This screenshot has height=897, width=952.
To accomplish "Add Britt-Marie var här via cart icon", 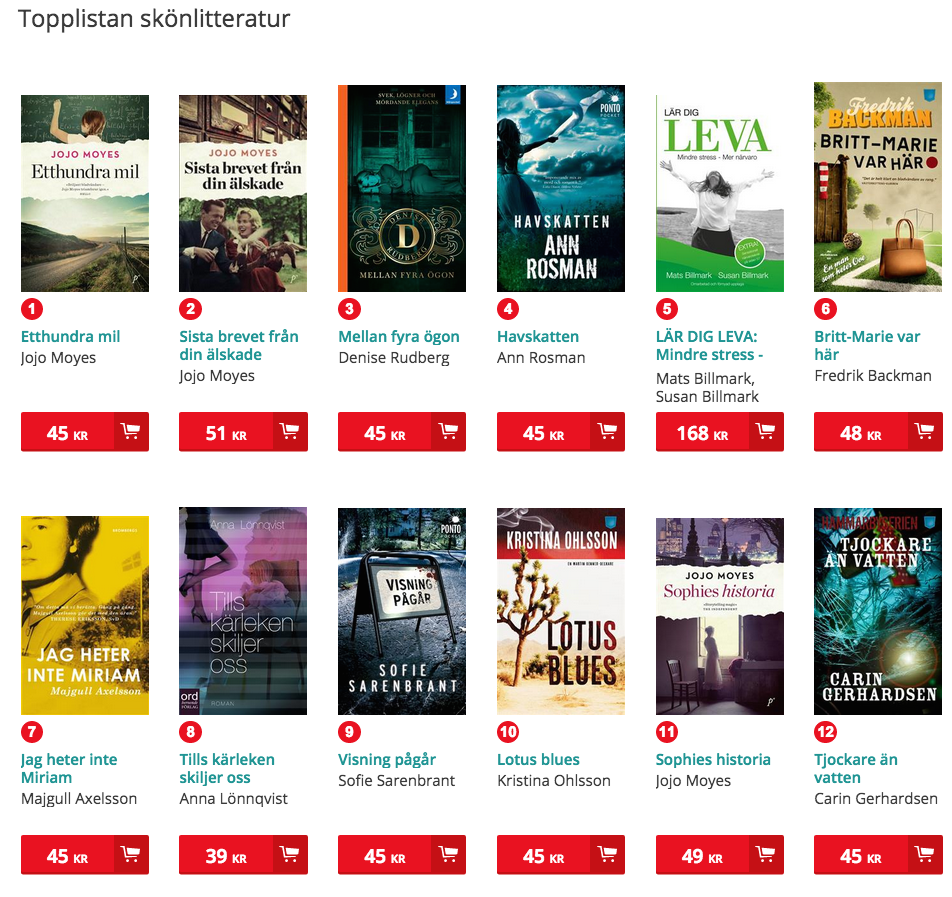I will [925, 431].
